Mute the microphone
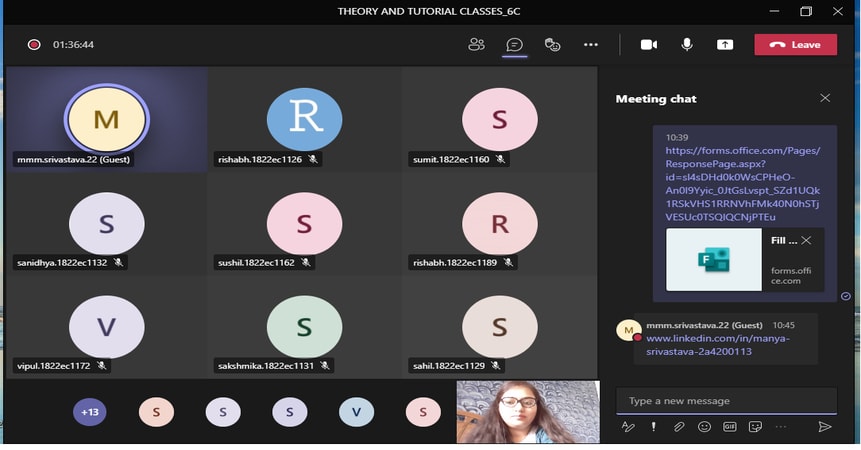Screen dimensions: 861x450 [687, 45]
